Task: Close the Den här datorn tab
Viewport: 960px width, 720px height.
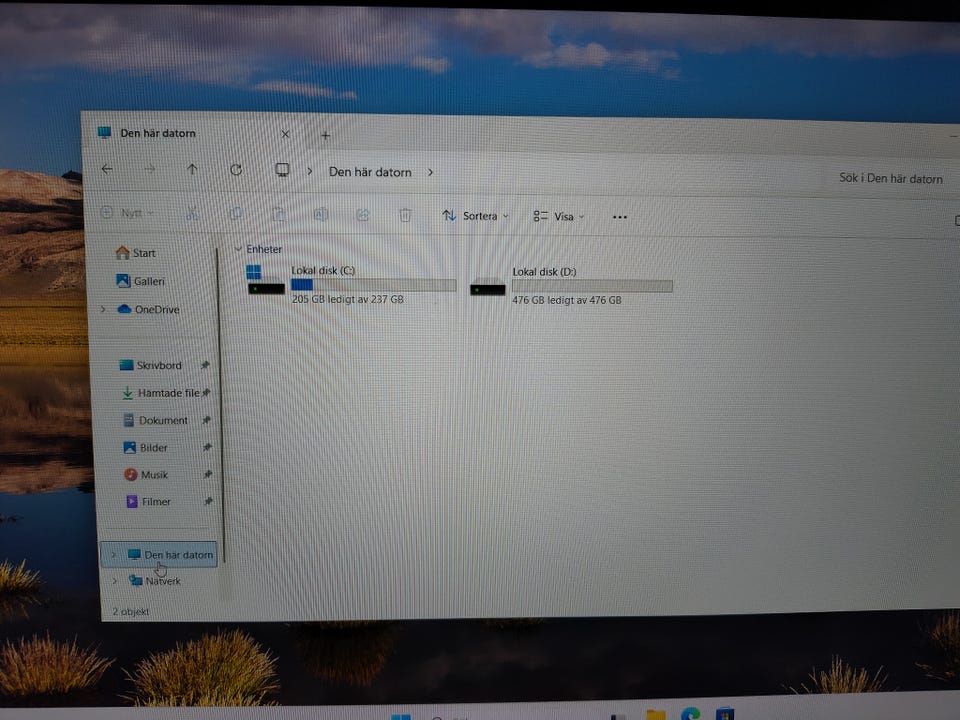Action: point(285,134)
